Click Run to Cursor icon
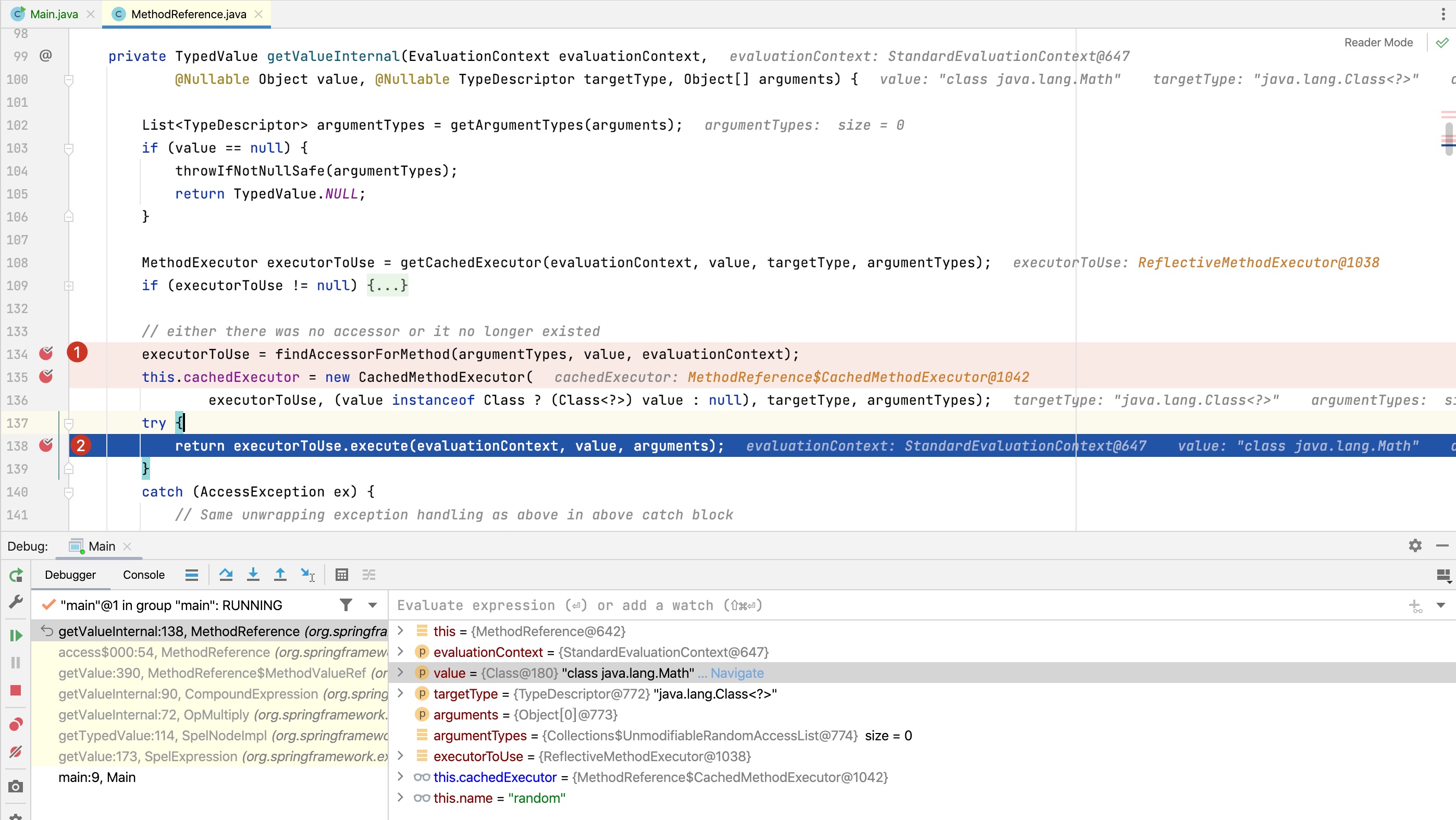The image size is (1456, 820). [x=307, y=575]
